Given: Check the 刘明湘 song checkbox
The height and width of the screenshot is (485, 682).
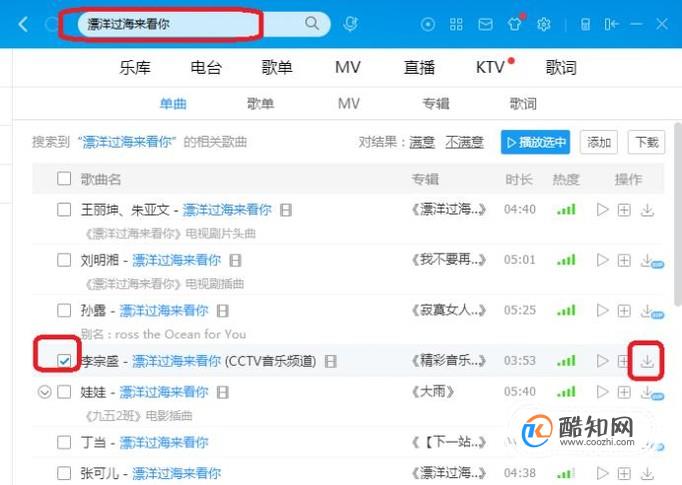Looking at the screenshot, I should 64,260.
